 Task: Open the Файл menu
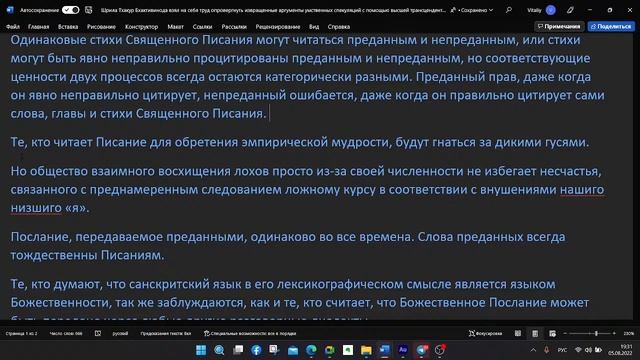point(13,27)
